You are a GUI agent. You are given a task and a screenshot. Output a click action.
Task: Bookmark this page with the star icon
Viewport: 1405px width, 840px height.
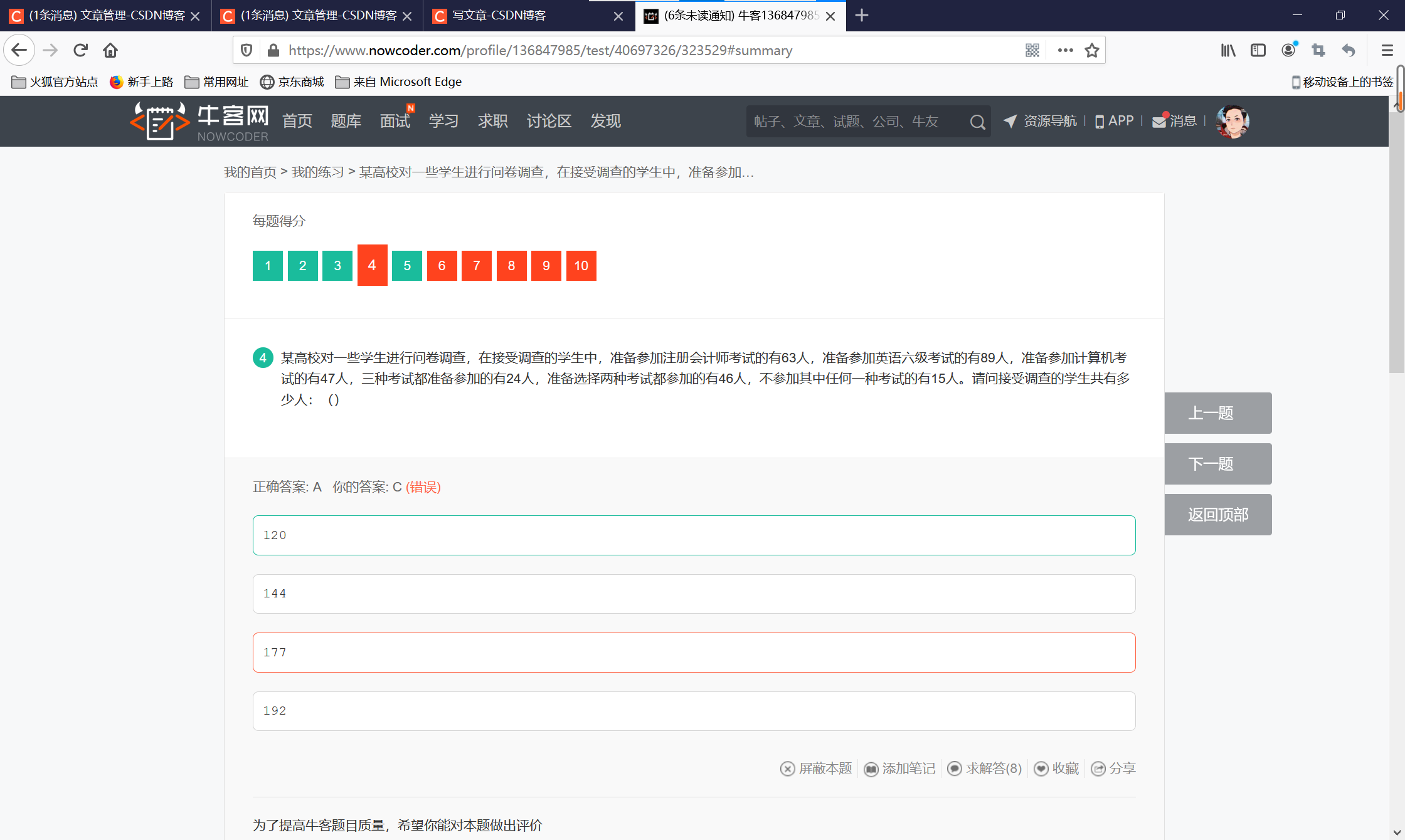[x=1092, y=50]
